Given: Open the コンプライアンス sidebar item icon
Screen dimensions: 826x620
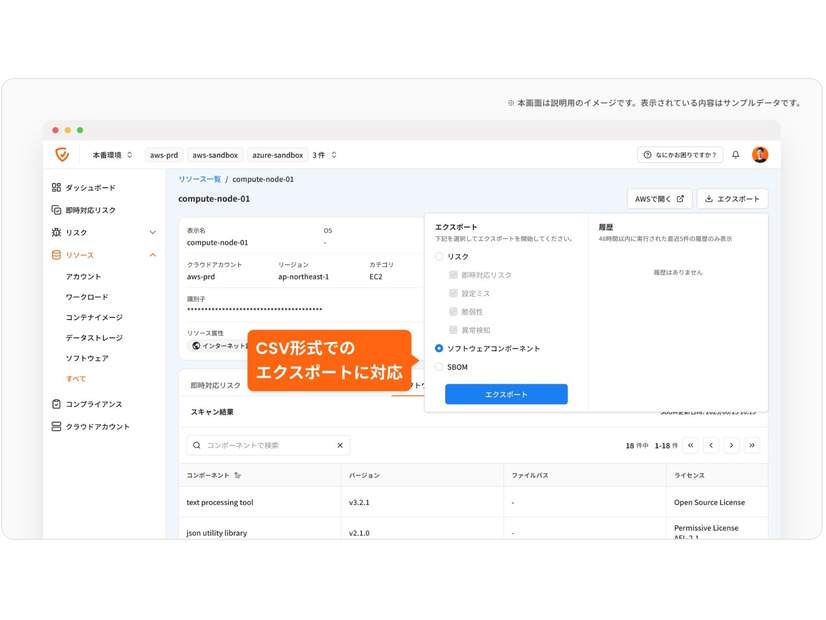Looking at the screenshot, I should 58,404.
